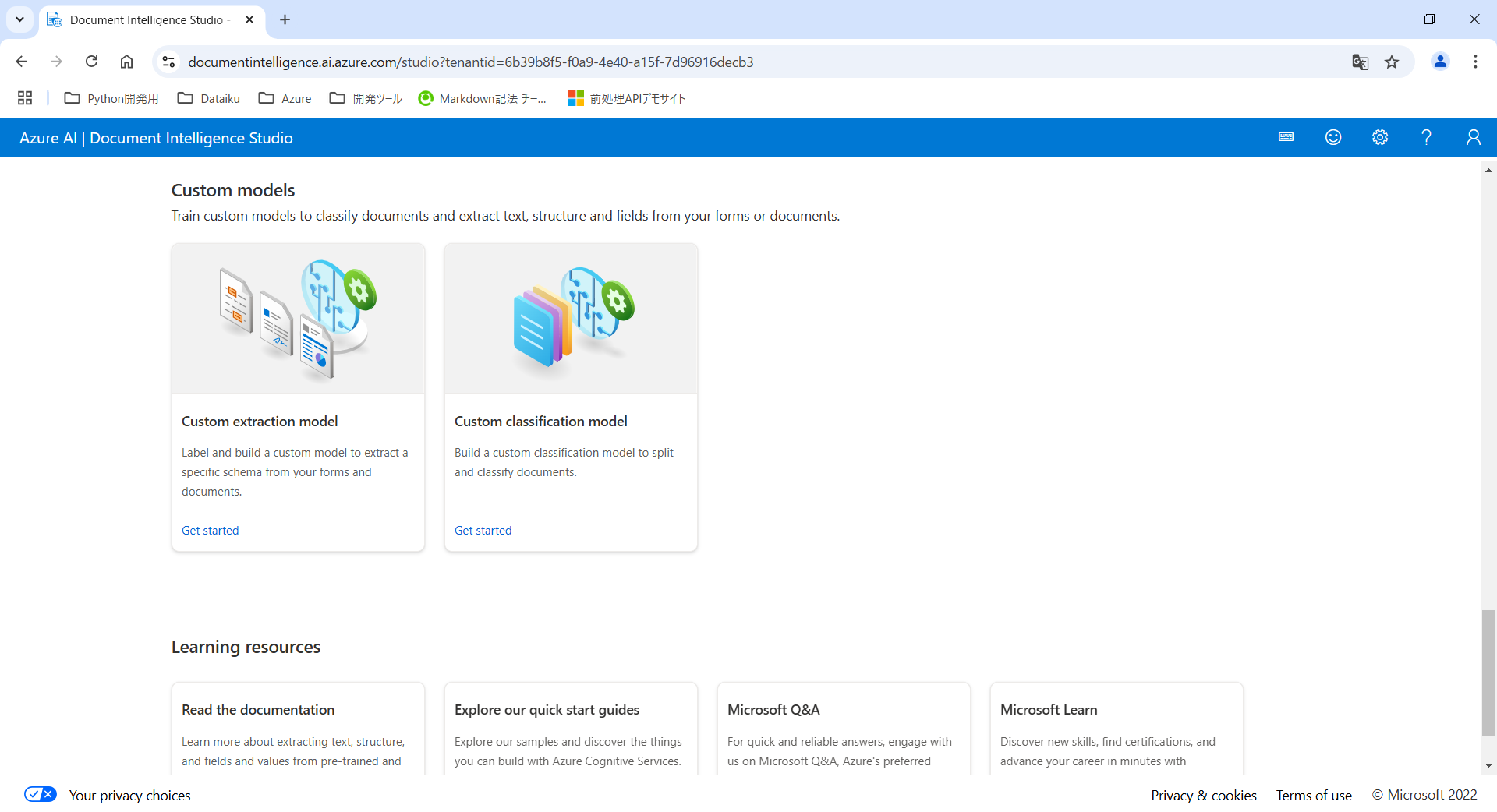Open the Python開発用 bookmark folder
Viewport: 1497px width, 812px height.
[x=111, y=98]
